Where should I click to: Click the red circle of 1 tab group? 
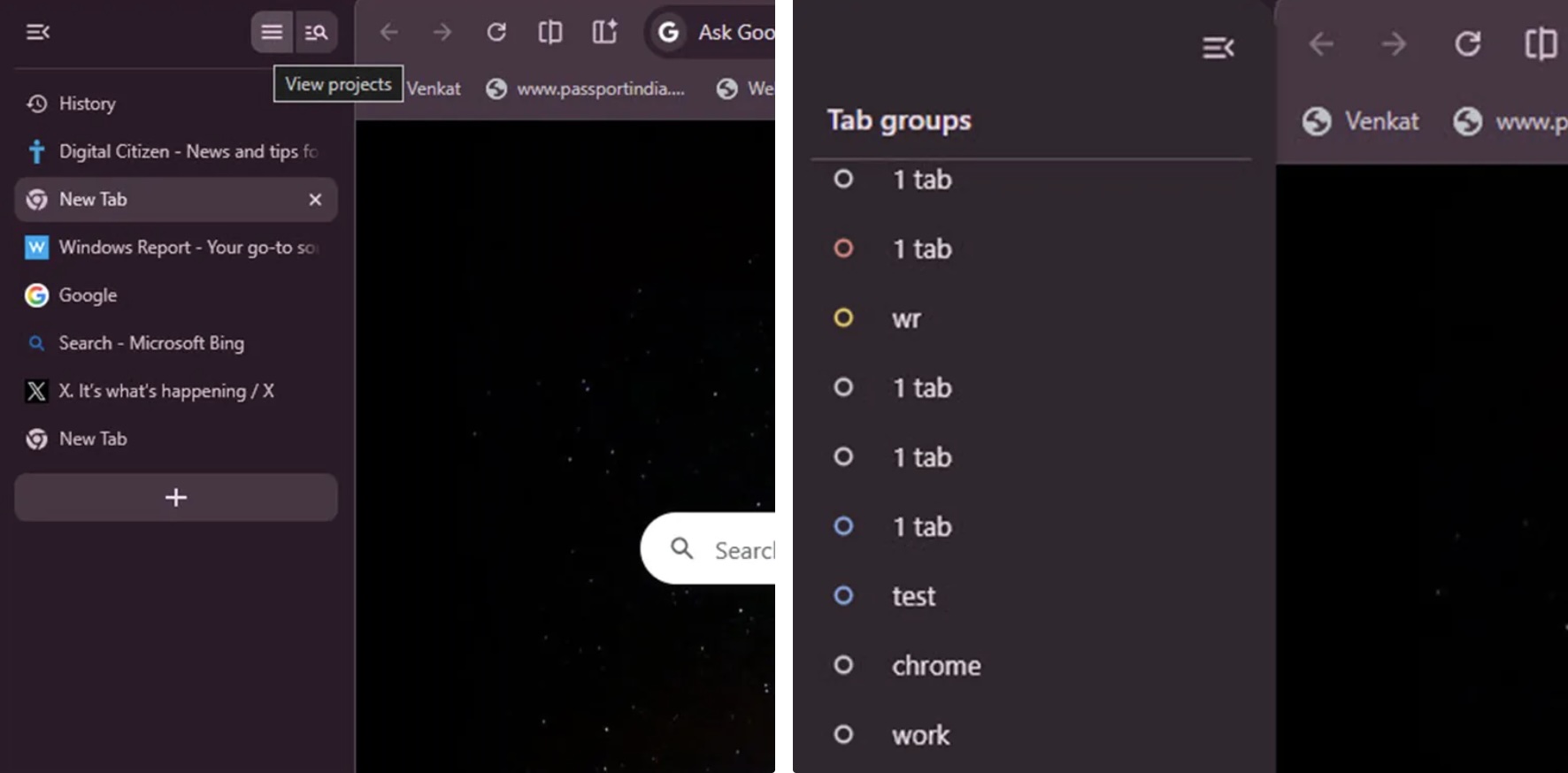point(843,249)
